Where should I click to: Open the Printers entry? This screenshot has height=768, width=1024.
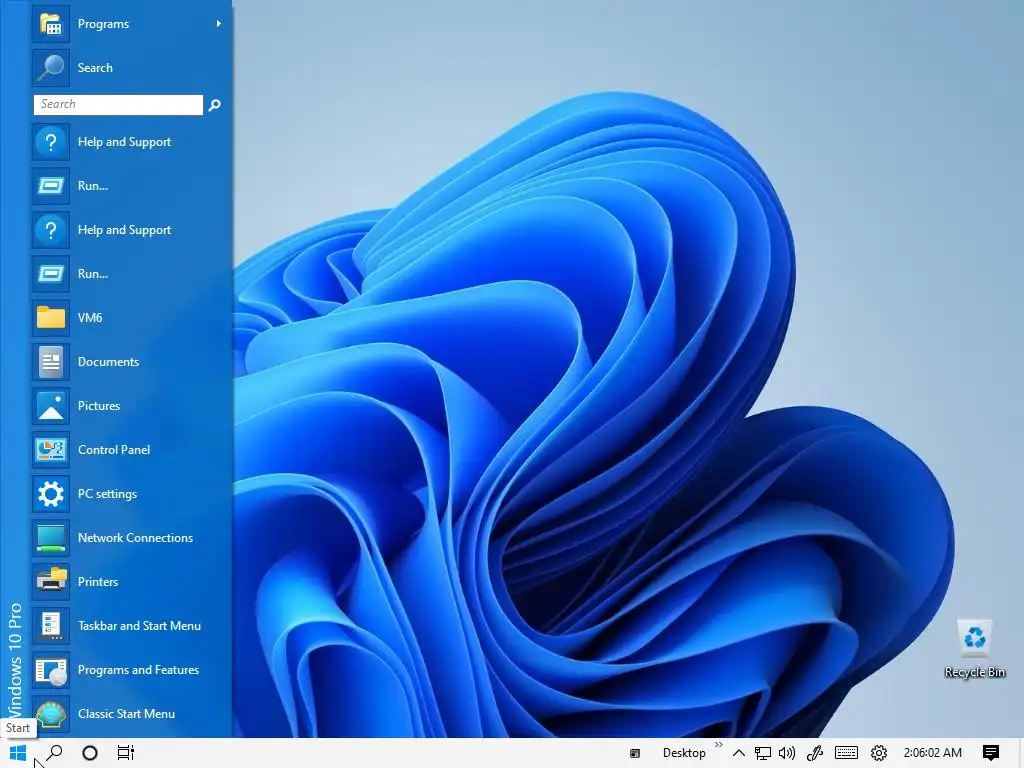coord(131,581)
